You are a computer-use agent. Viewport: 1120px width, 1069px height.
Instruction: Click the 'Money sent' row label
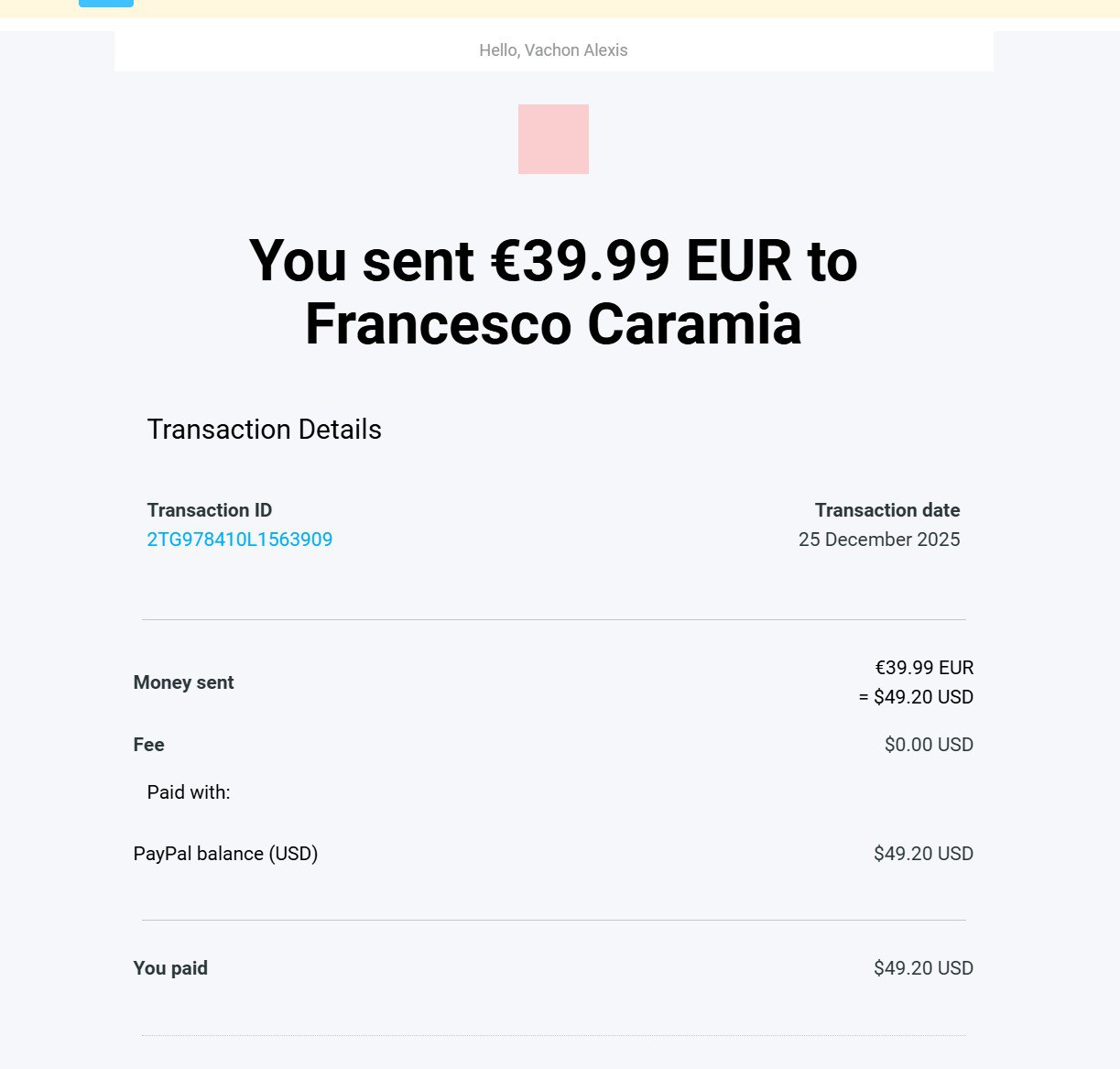pyautogui.click(x=183, y=682)
